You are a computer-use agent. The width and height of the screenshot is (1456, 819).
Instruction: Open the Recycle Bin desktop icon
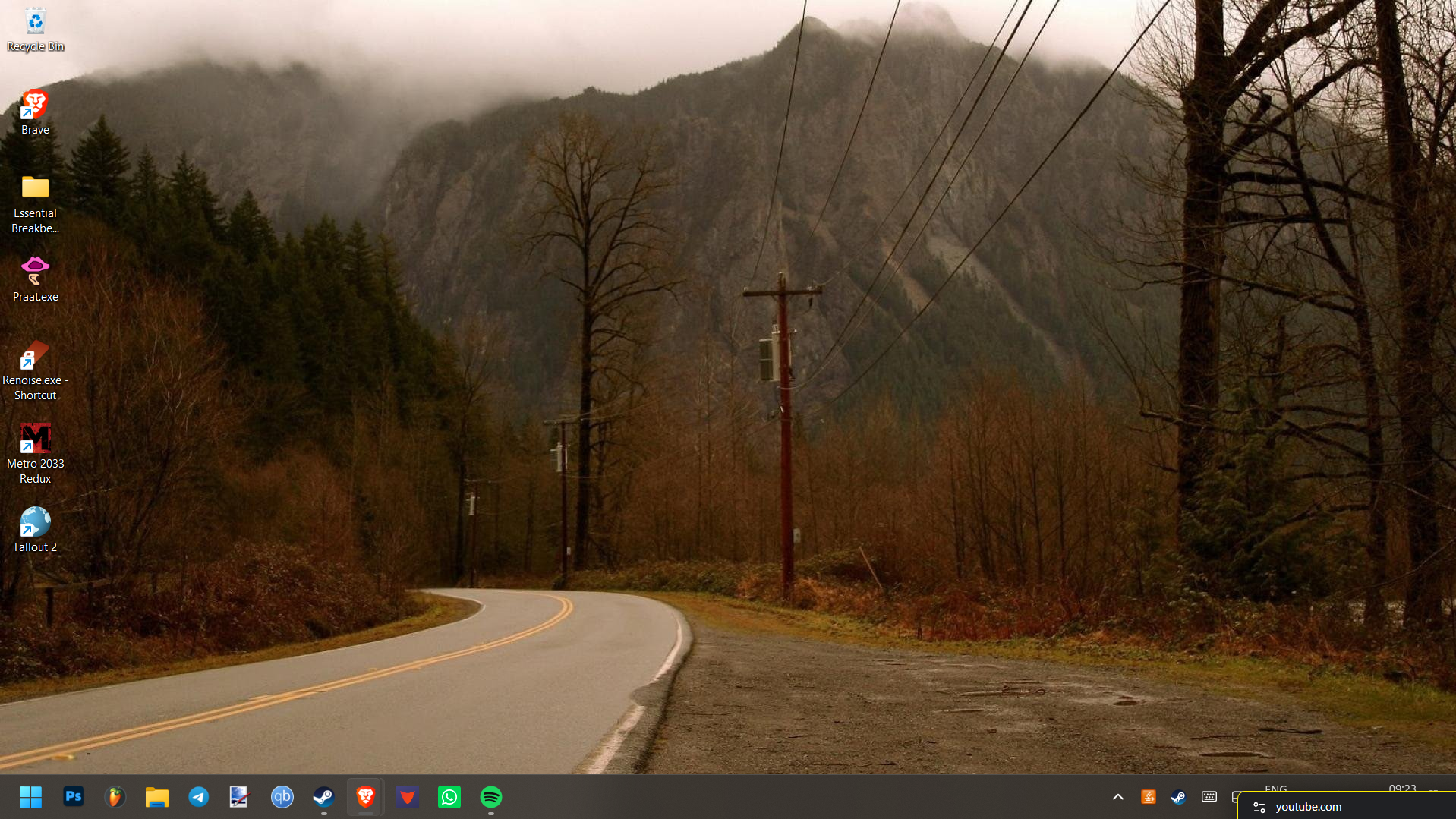(35, 30)
